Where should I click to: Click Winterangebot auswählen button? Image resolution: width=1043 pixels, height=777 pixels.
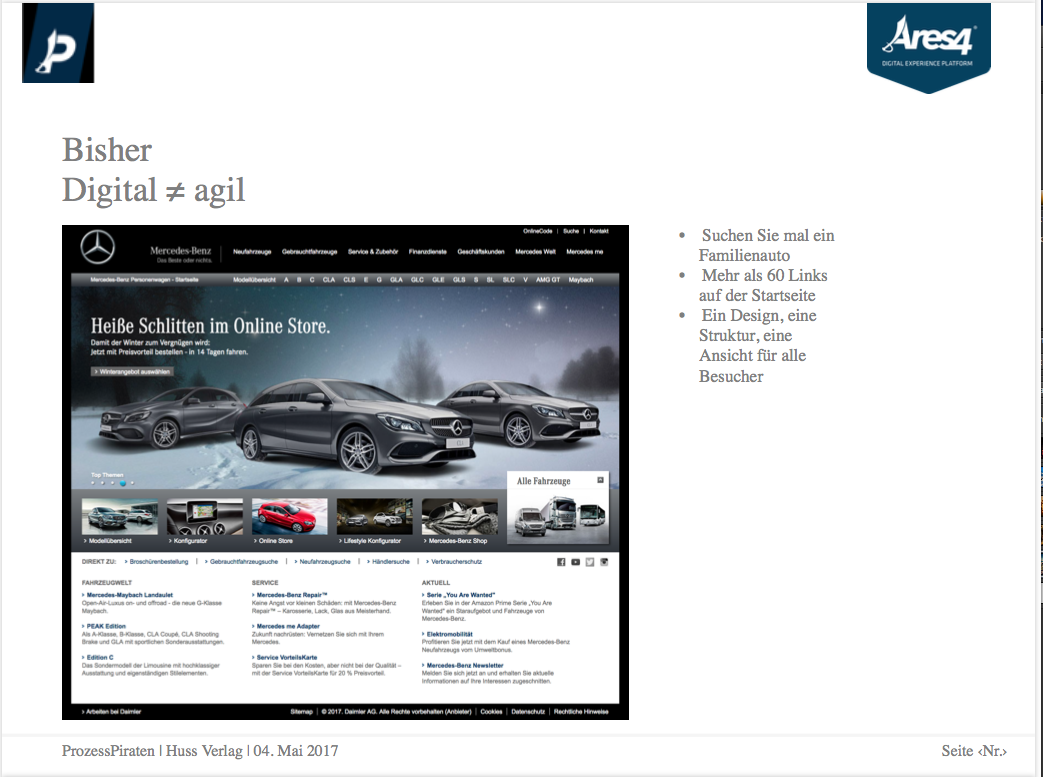(132, 371)
